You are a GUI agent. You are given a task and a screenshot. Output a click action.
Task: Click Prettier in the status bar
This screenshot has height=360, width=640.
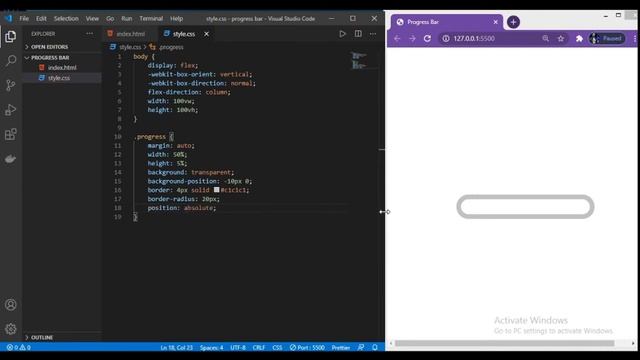(x=340, y=347)
